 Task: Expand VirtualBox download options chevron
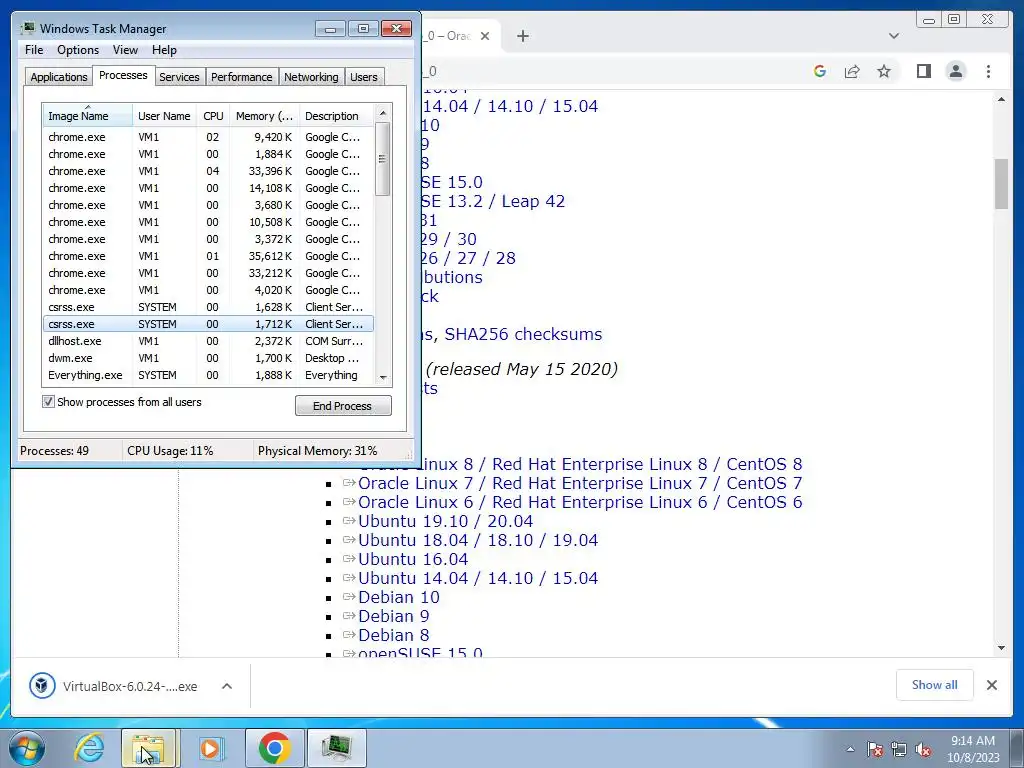pyautogui.click(x=227, y=686)
